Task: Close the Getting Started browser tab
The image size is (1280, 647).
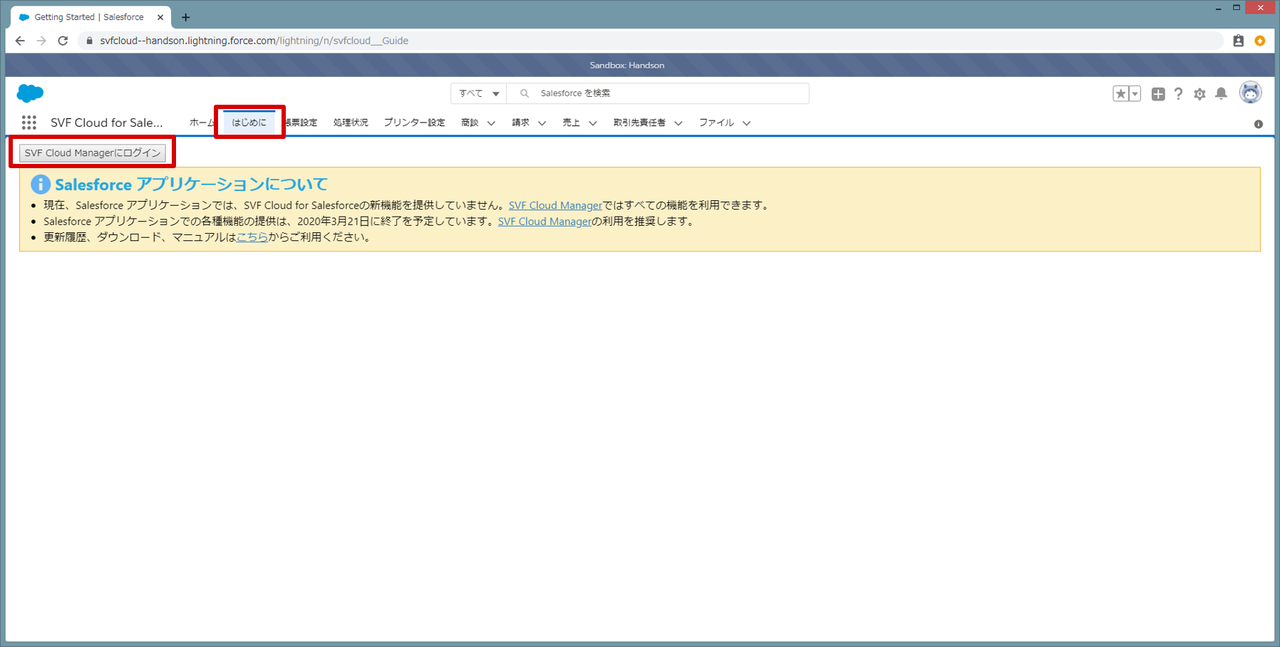Action: [162, 17]
